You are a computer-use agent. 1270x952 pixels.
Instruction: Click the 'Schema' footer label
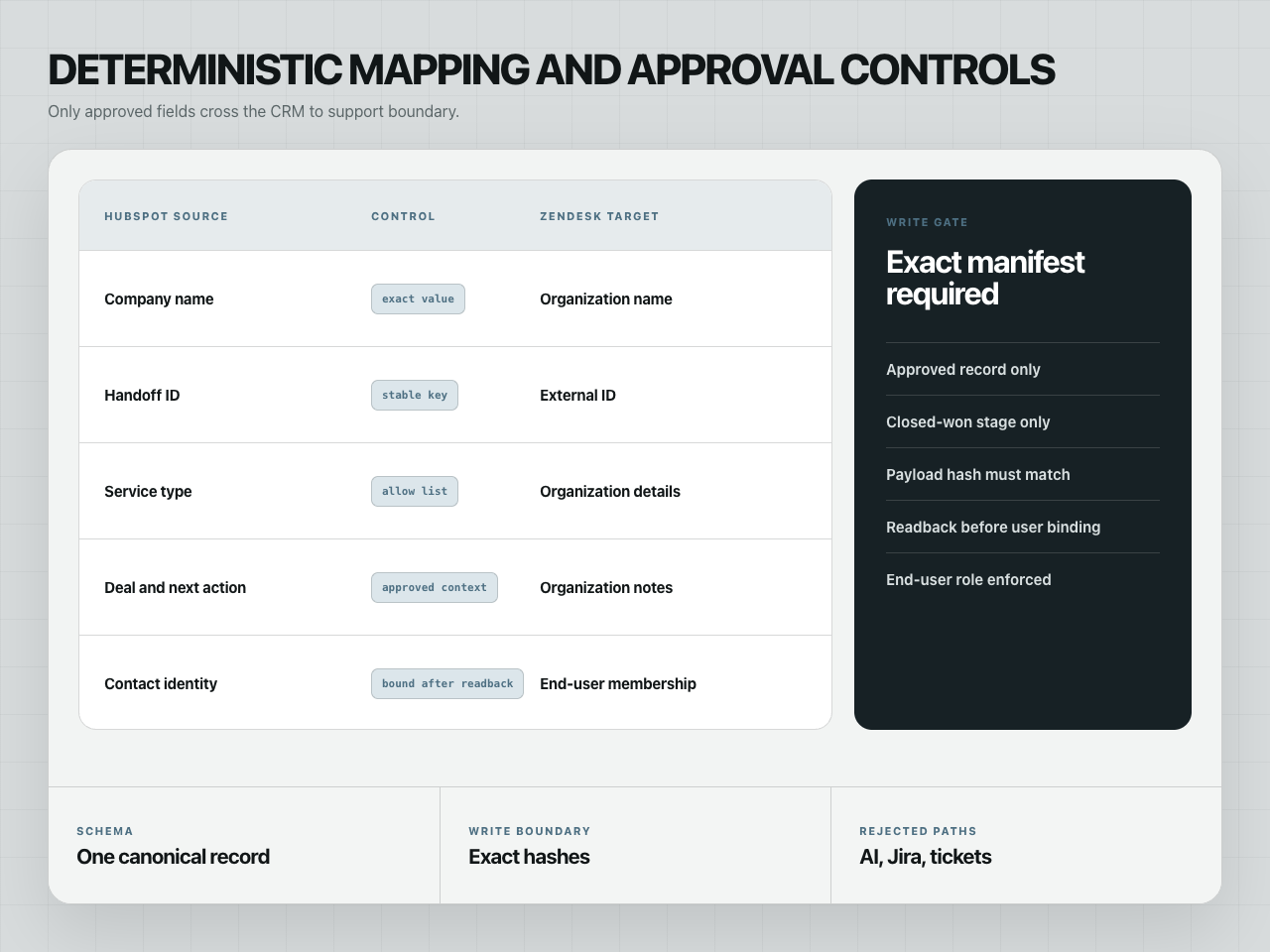click(105, 831)
